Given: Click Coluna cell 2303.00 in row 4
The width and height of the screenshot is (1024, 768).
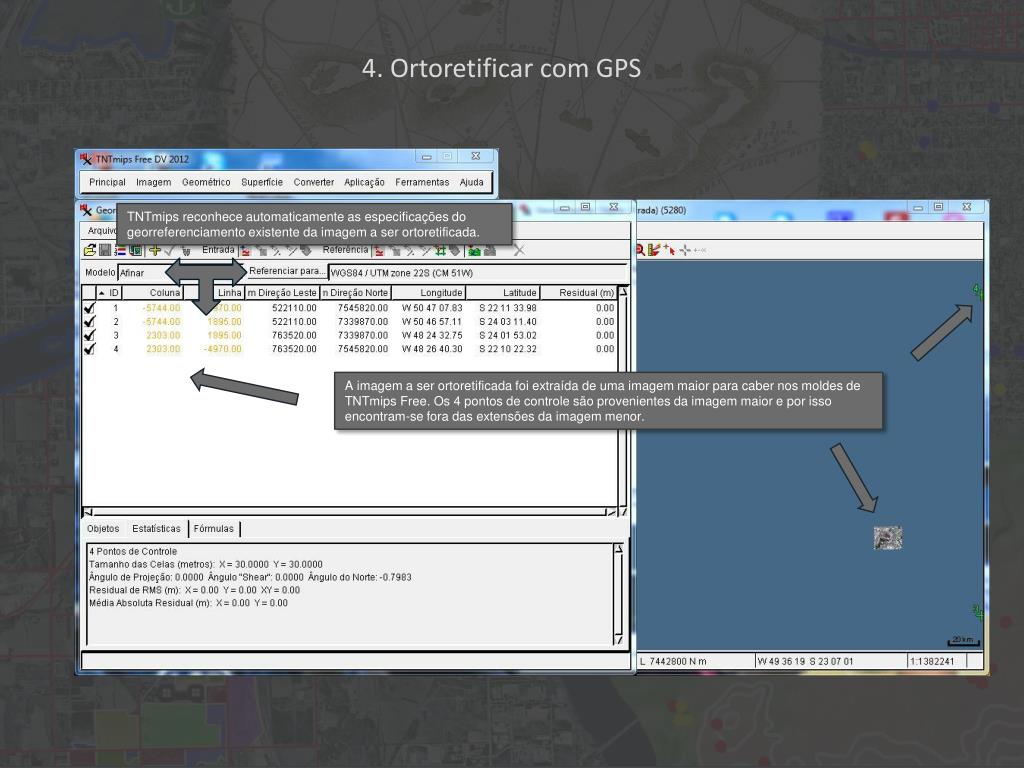Looking at the screenshot, I should [163, 349].
